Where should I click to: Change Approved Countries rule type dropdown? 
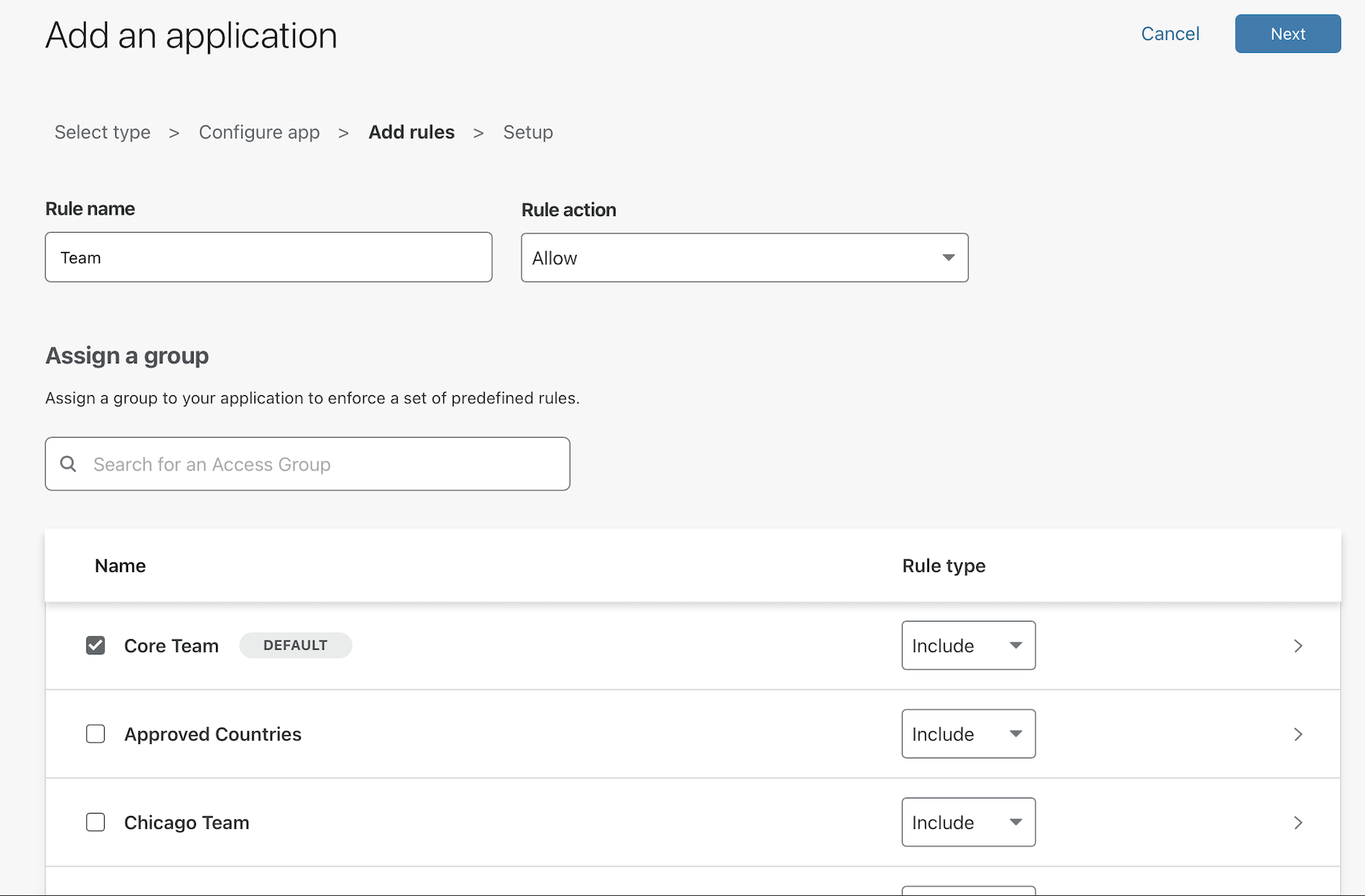point(968,734)
